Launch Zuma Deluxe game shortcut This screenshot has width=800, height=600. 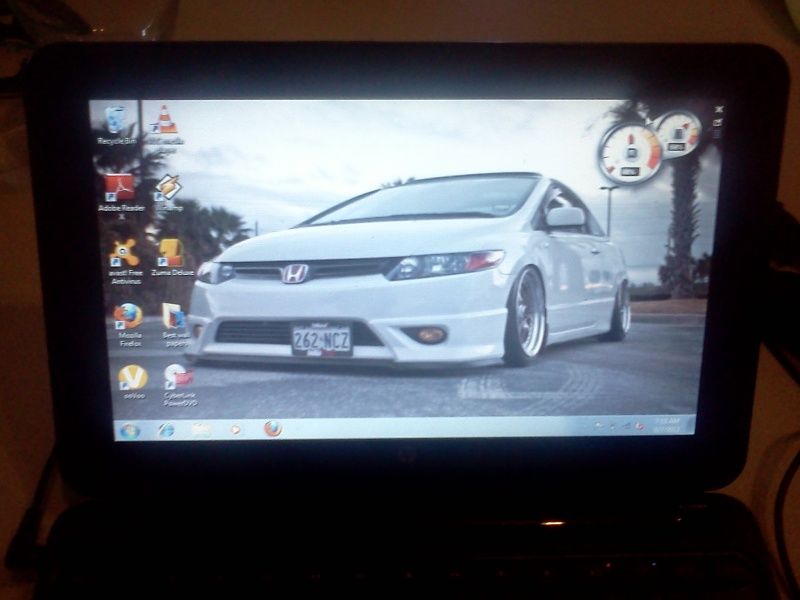tap(172, 258)
